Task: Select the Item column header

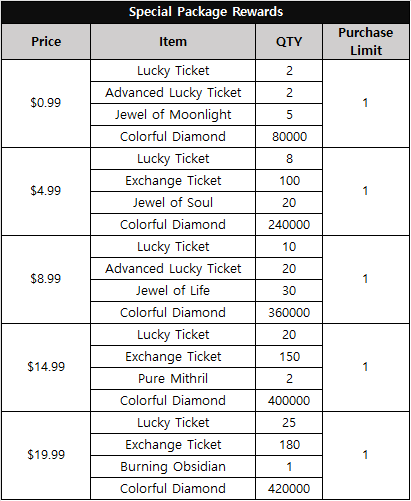Action: click(x=173, y=42)
